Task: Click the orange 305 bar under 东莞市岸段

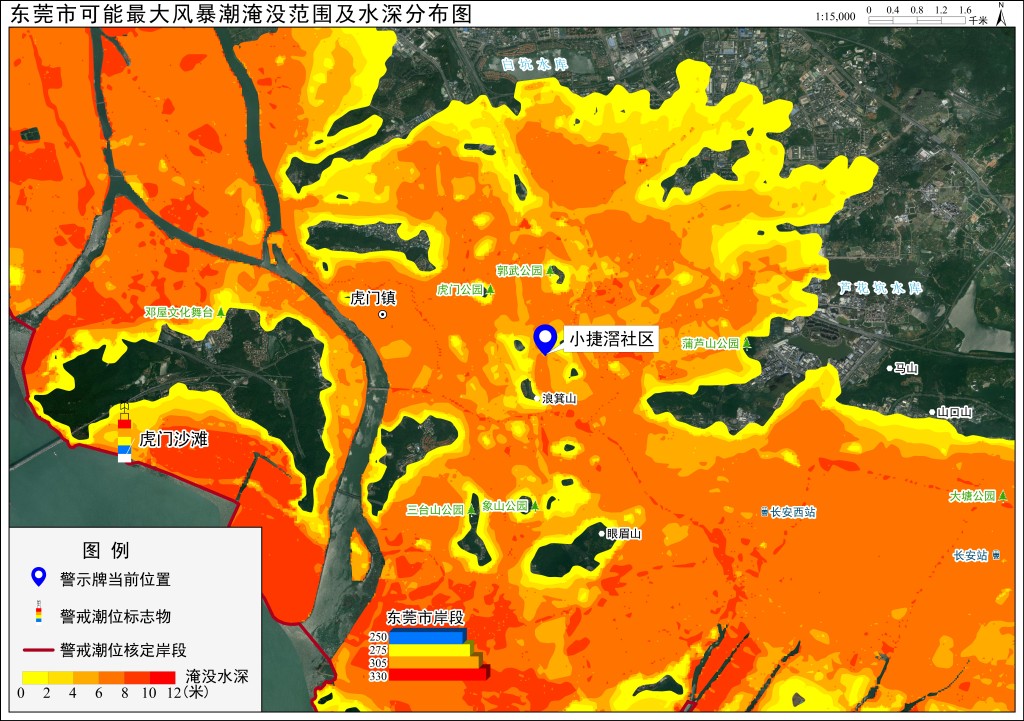Action: (x=436, y=662)
